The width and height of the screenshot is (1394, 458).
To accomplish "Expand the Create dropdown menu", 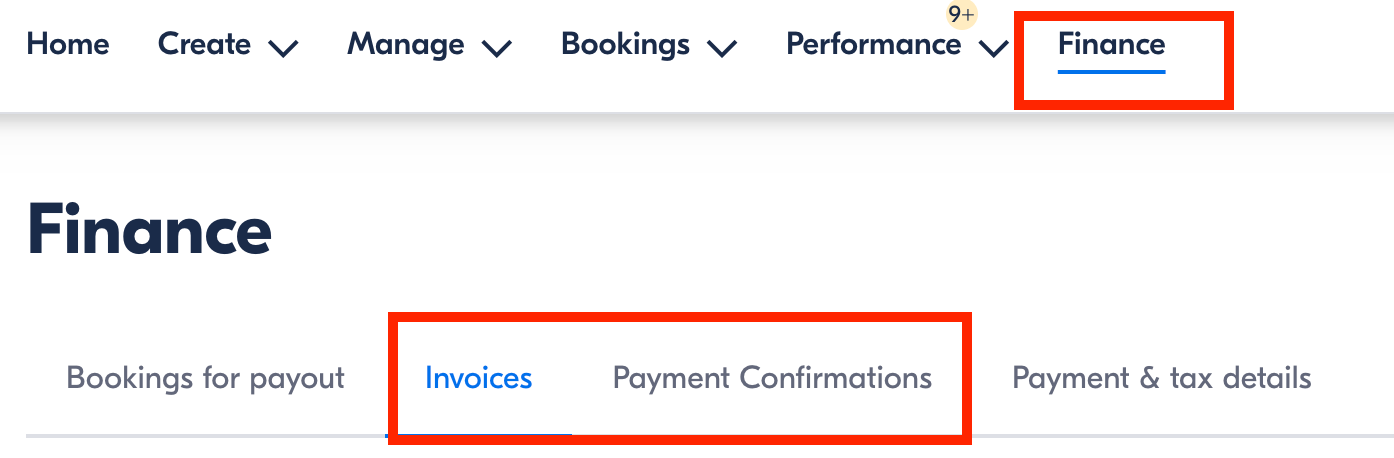I will (x=205, y=45).
